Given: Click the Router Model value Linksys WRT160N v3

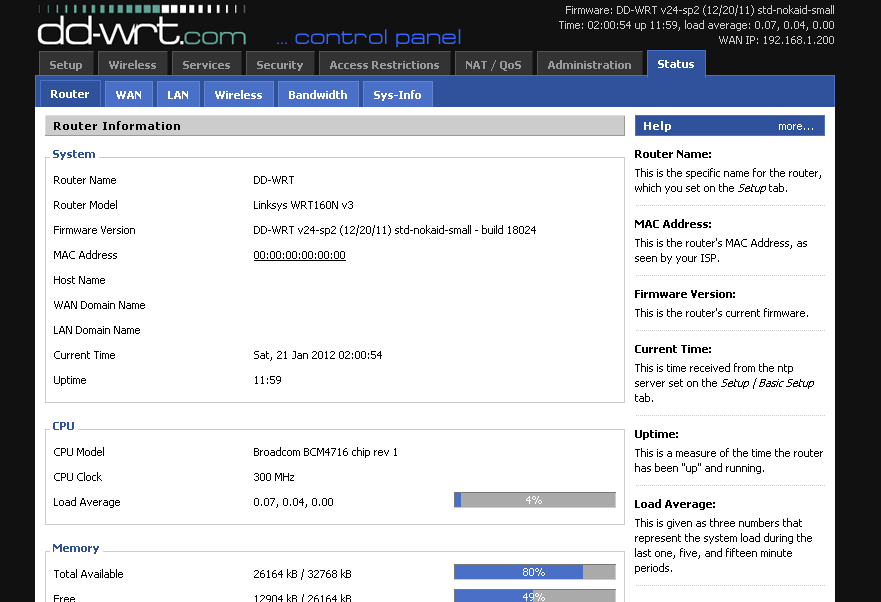Looking at the screenshot, I should point(303,205).
